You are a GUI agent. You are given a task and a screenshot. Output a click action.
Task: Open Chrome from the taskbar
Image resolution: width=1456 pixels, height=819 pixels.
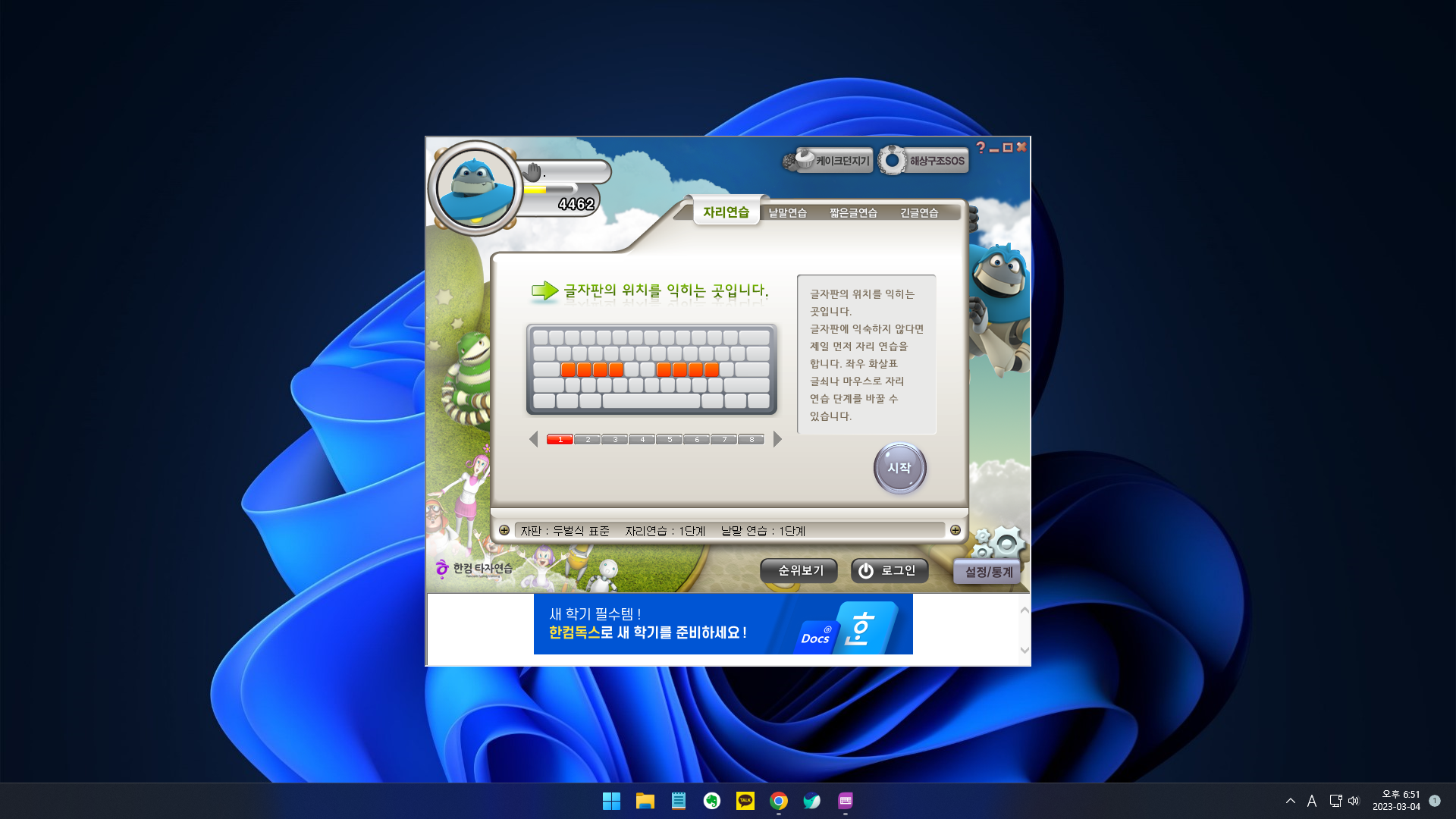pos(778,801)
